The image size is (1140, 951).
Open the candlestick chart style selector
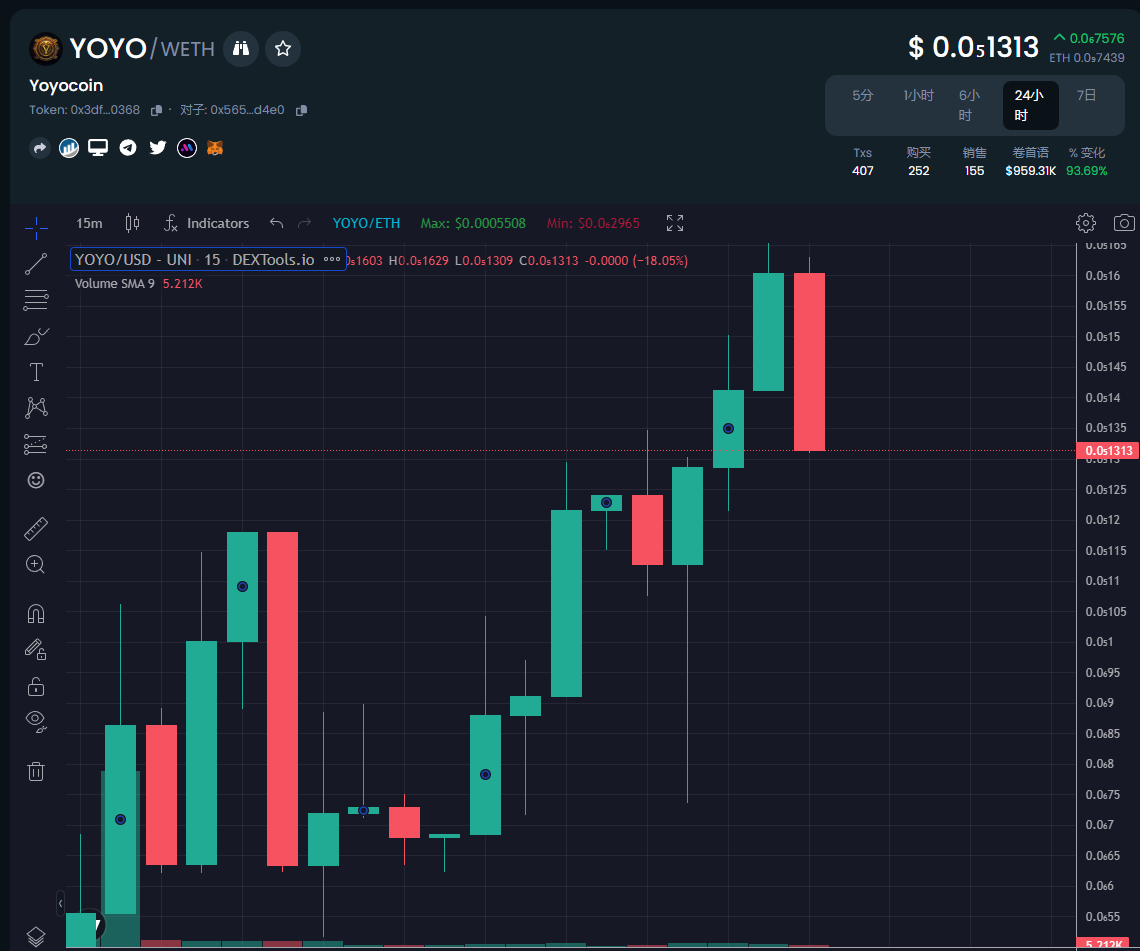tap(132, 223)
